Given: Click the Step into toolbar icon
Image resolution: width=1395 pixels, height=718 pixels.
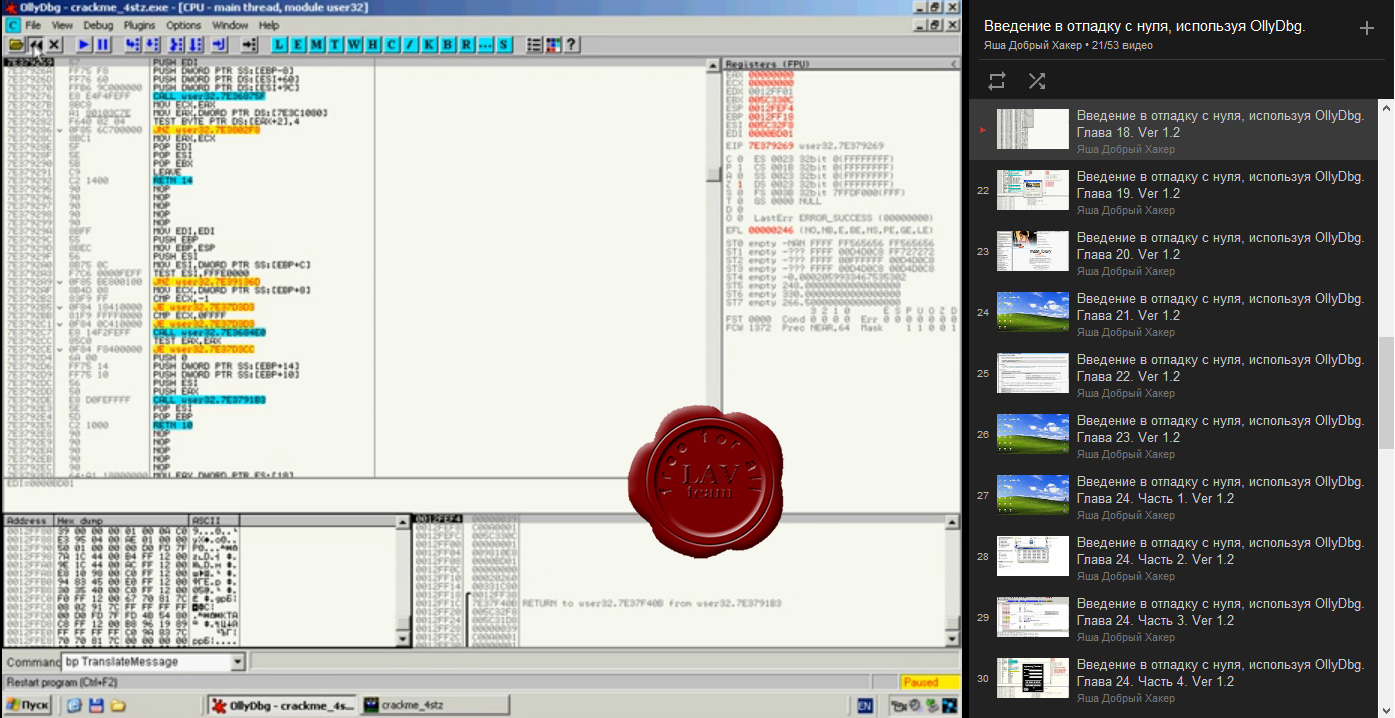Looking at the screenshot, I should pos(132,44).
